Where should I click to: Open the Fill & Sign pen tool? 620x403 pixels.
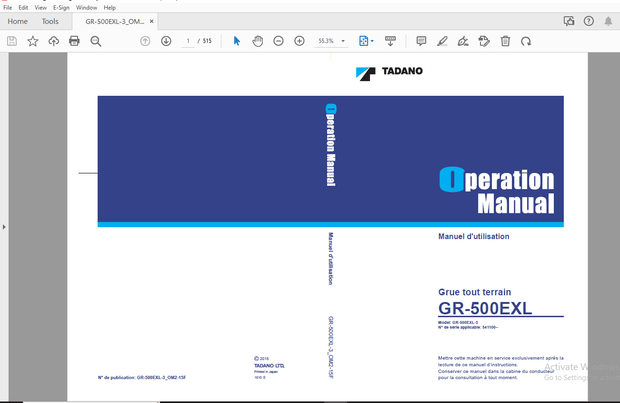[x=463, y=41]
